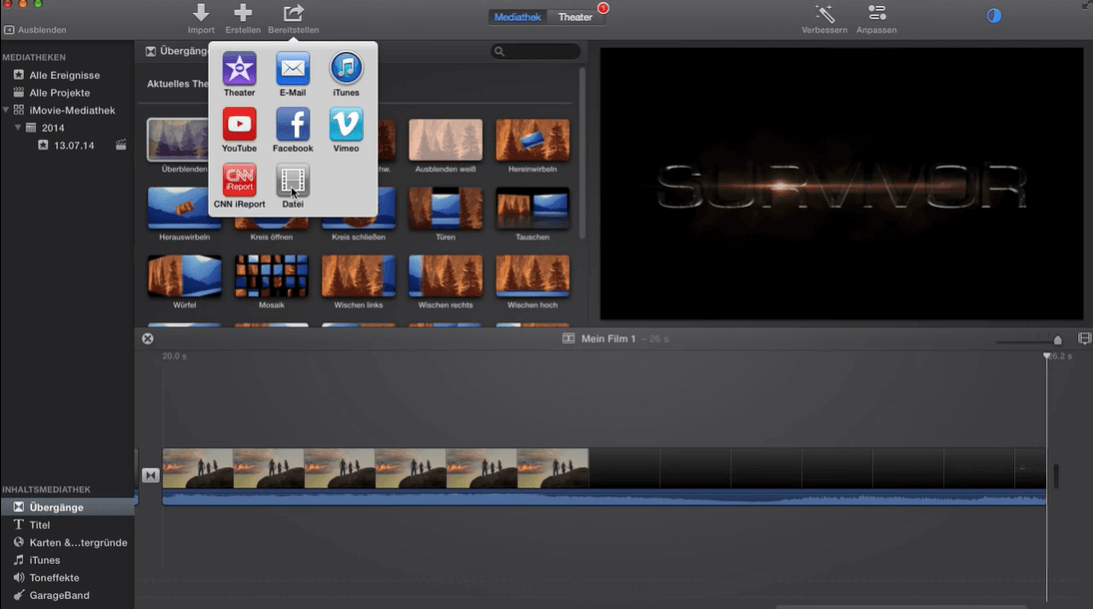Select the Herauswirbeln transition
The width and height of the screenshot is (1093, 609).
click(x=184, y=208)
